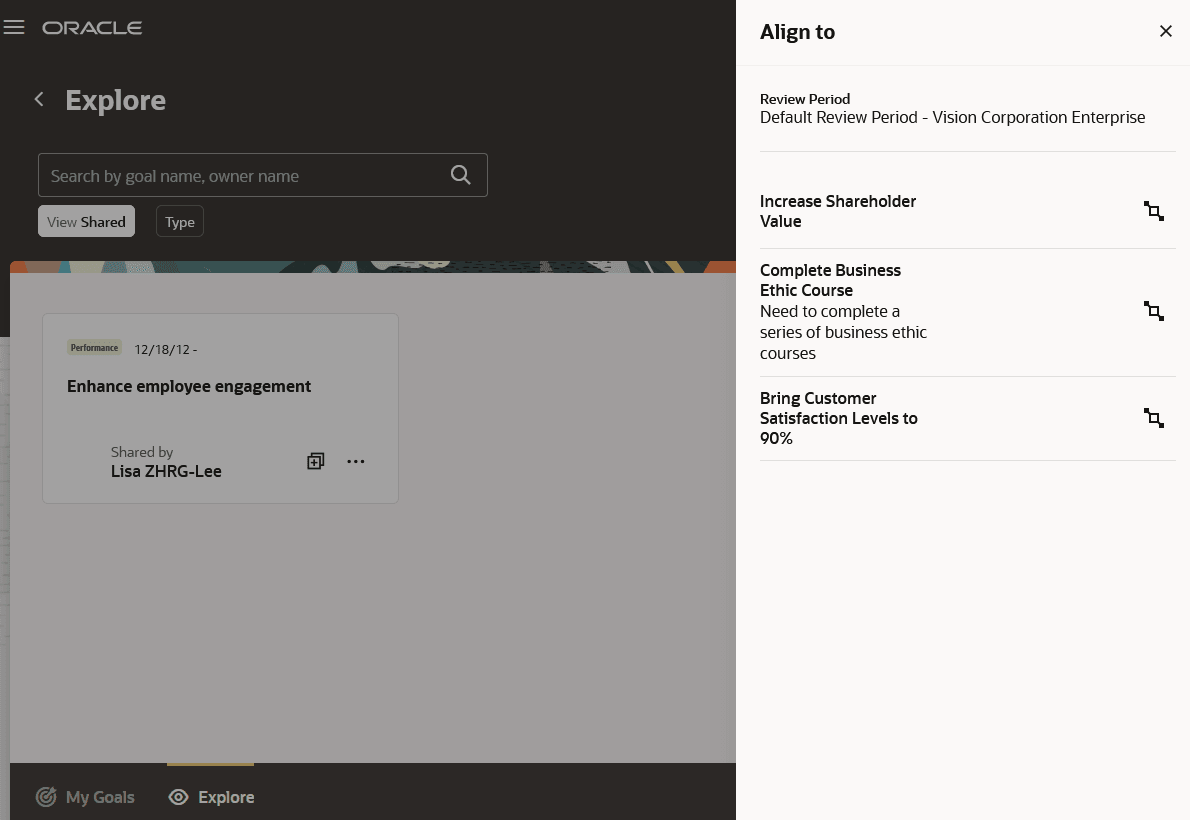Viewport: 1190px width, 820px height.
Task: Focus the goal name search field
Action: 263,175
